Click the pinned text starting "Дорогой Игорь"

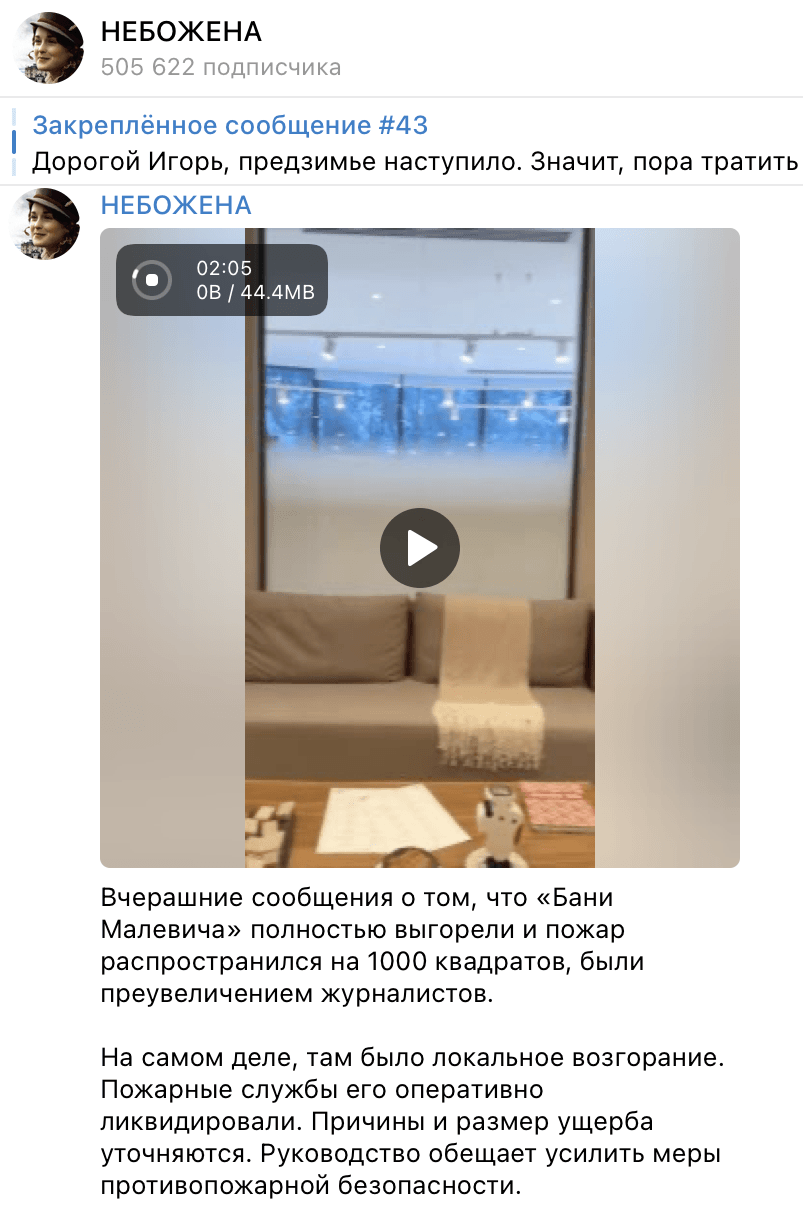pyautogui.click(x=415, y=162)
